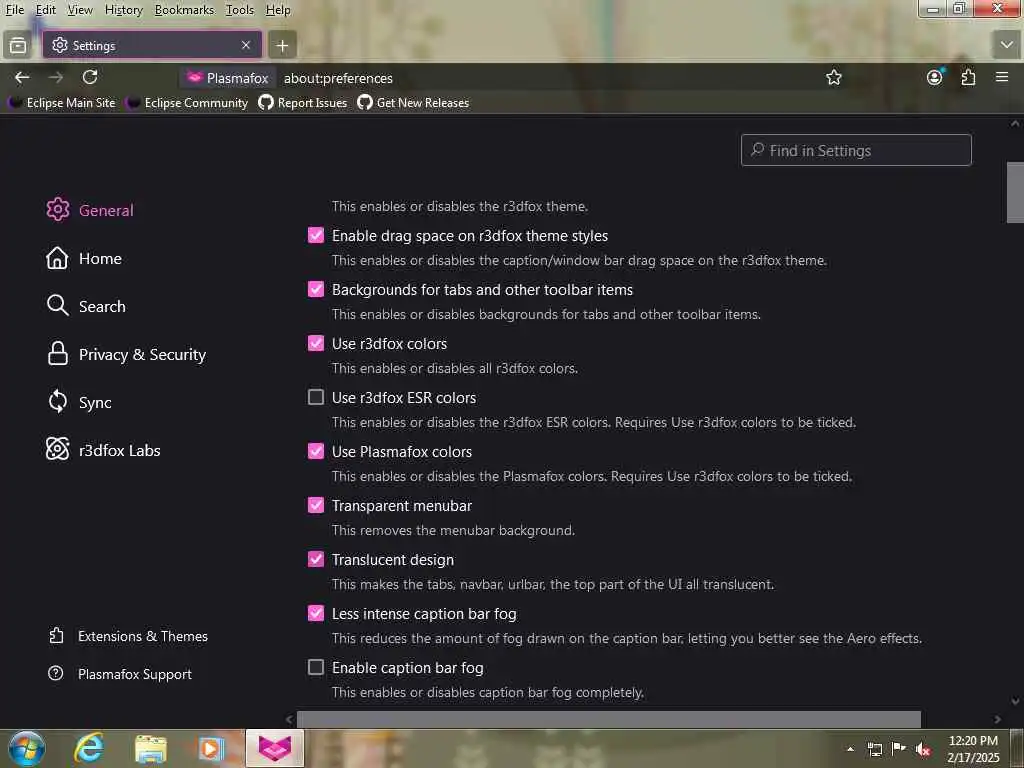The height and width of the screenshot is (768, 1024).
Task: Disable Transparent menubar checkbox
Action: point(315,505)
